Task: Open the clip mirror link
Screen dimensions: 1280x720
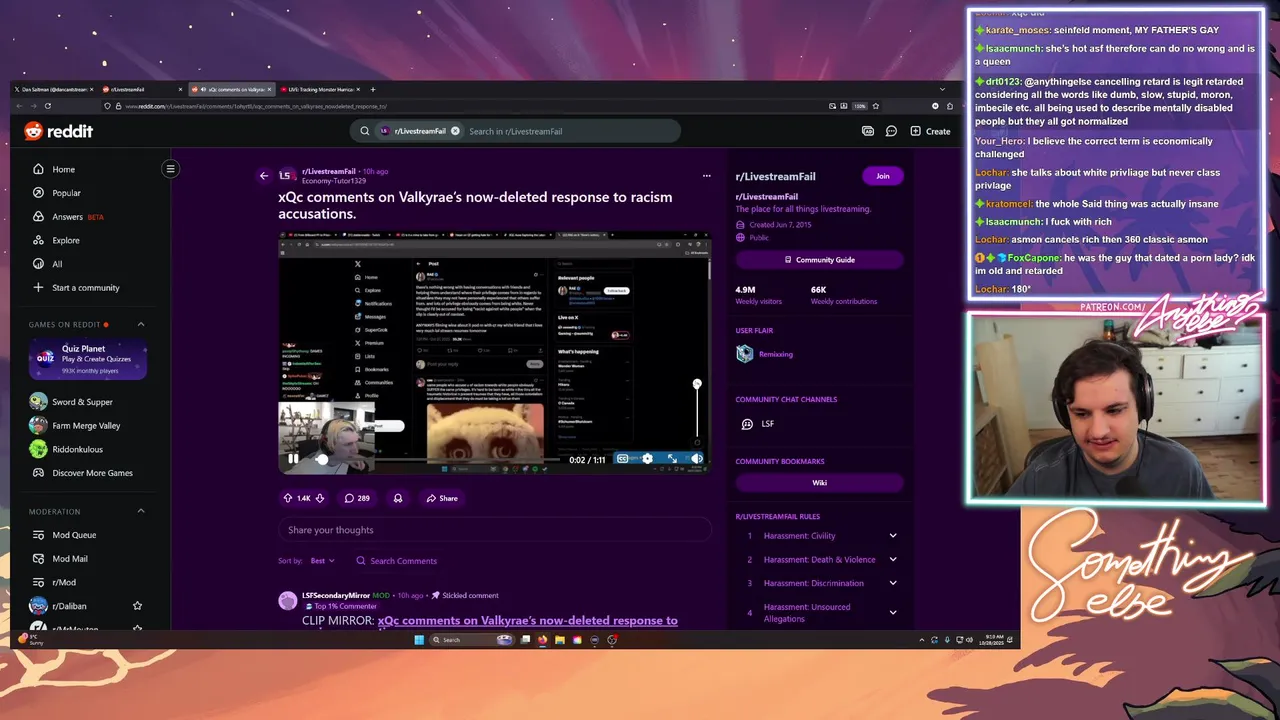Action: click(x=527, y=621)
